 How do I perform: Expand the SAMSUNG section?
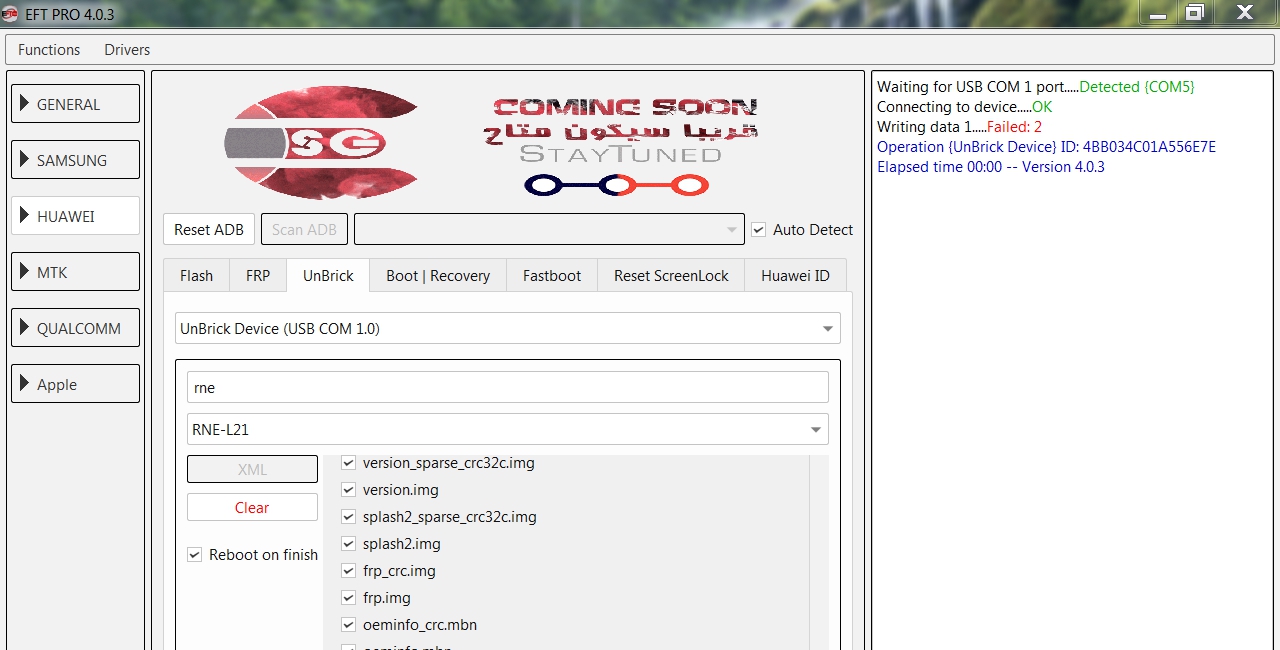75,160
